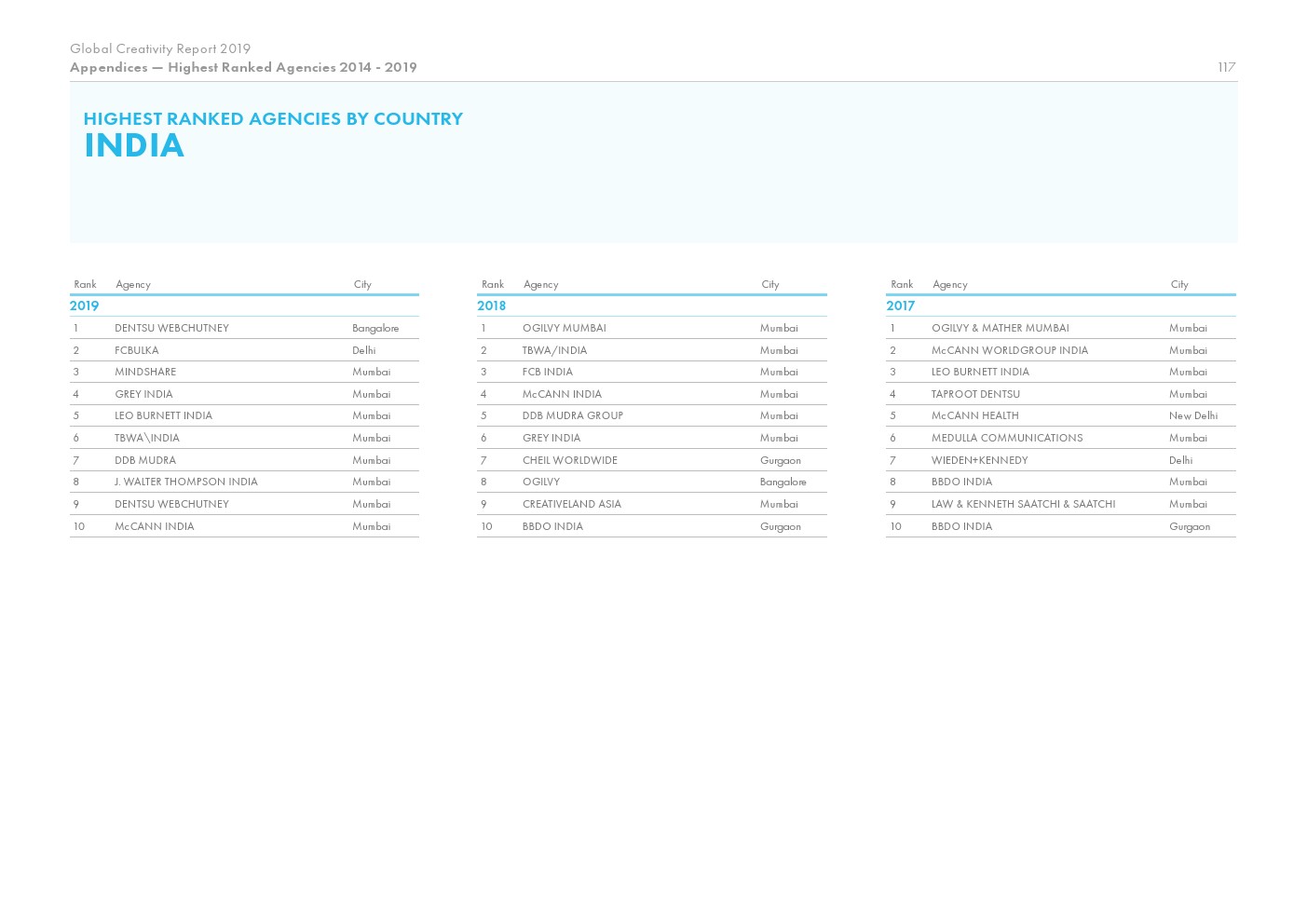This screenshot has height=924, width=1307.
Task: Click the INDIA country heading
Action: click(x=134, y=146)
